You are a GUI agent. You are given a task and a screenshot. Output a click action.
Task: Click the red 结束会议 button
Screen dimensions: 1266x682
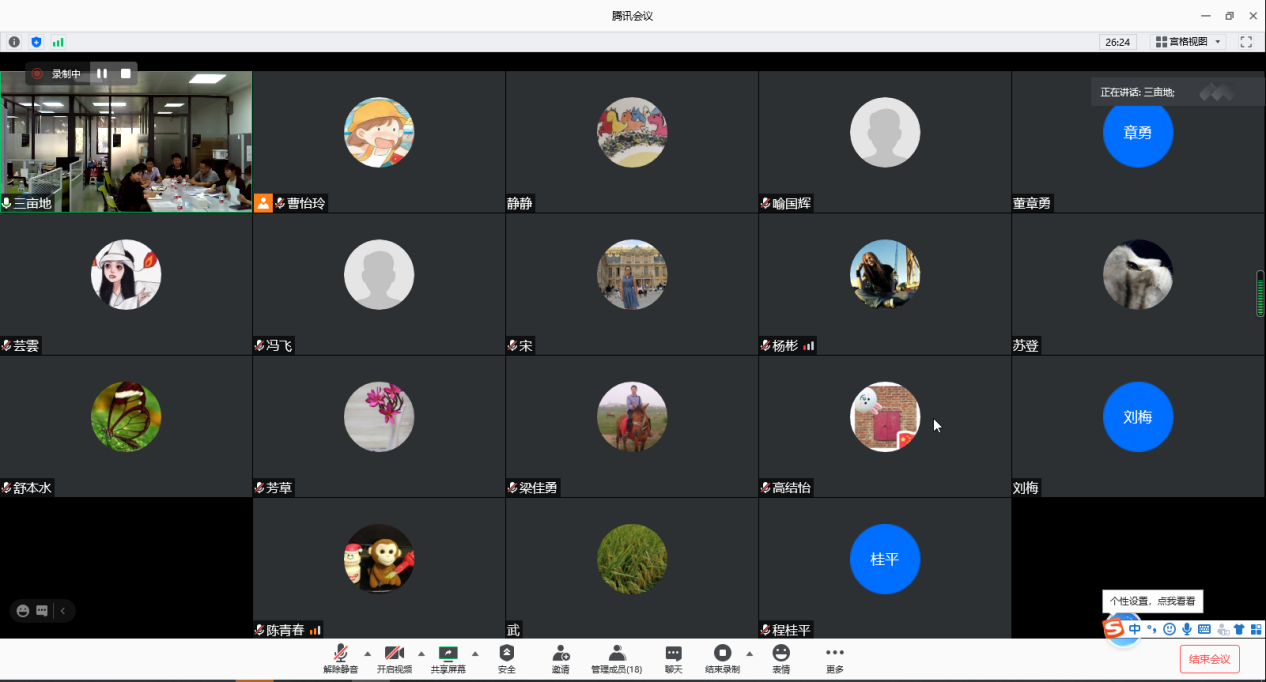(x=1210, y=659)
